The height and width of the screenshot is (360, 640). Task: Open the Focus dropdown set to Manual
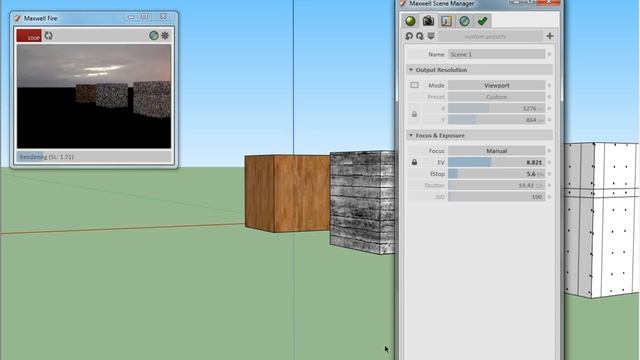coord(496,151)
